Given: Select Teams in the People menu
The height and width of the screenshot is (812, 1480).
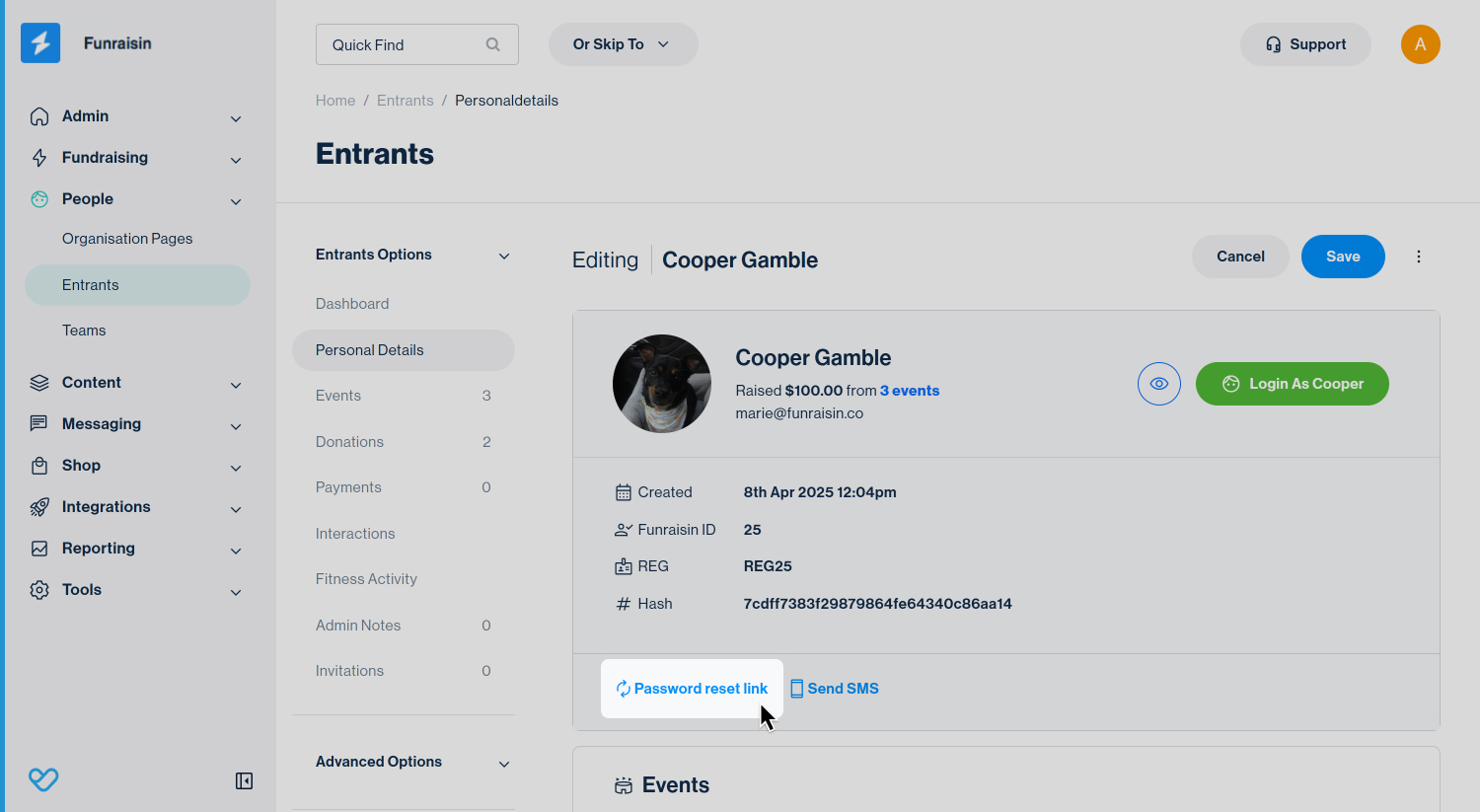Looking at the screenshot, I should 84,331.
